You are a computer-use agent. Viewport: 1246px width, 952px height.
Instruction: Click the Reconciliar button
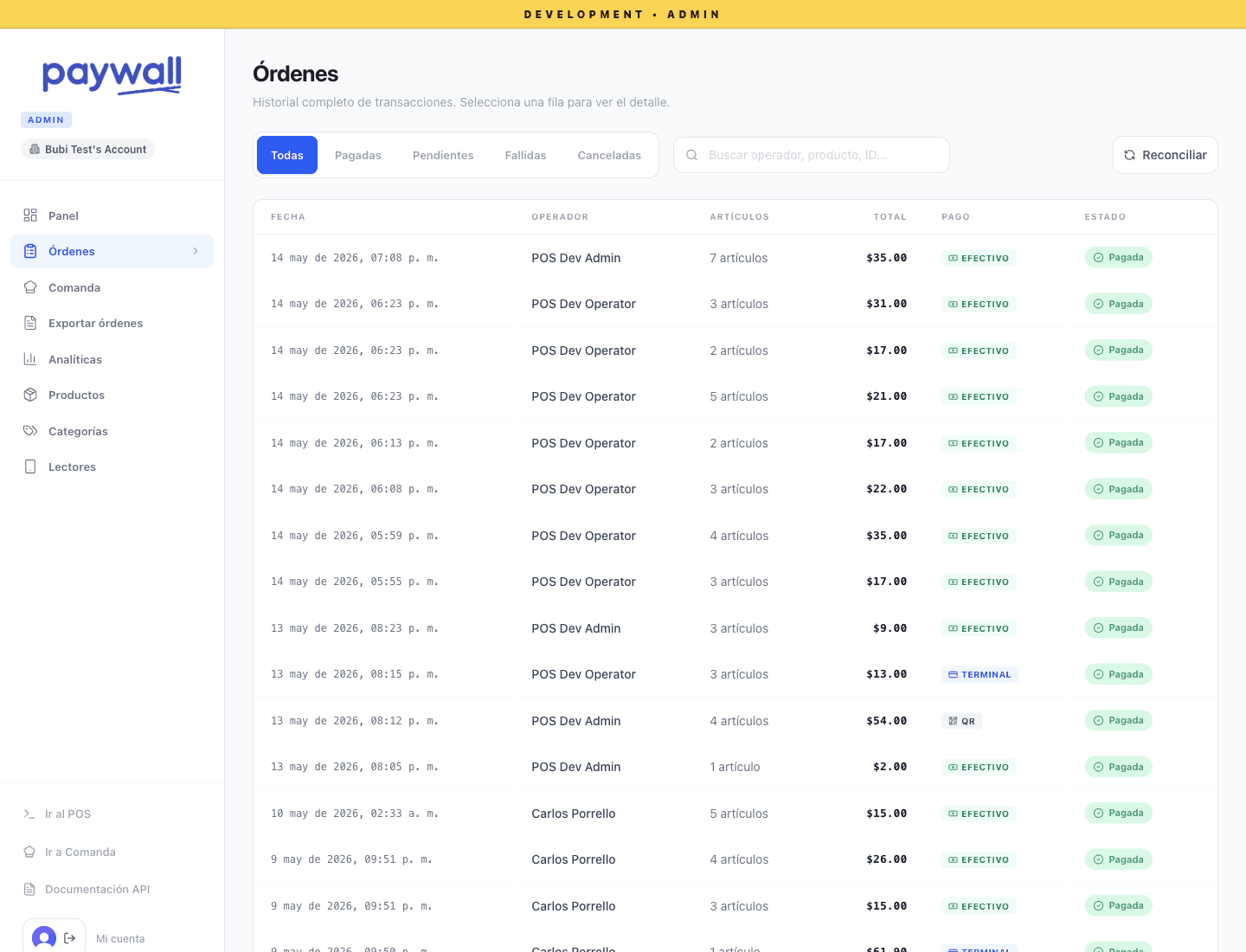1165,155
